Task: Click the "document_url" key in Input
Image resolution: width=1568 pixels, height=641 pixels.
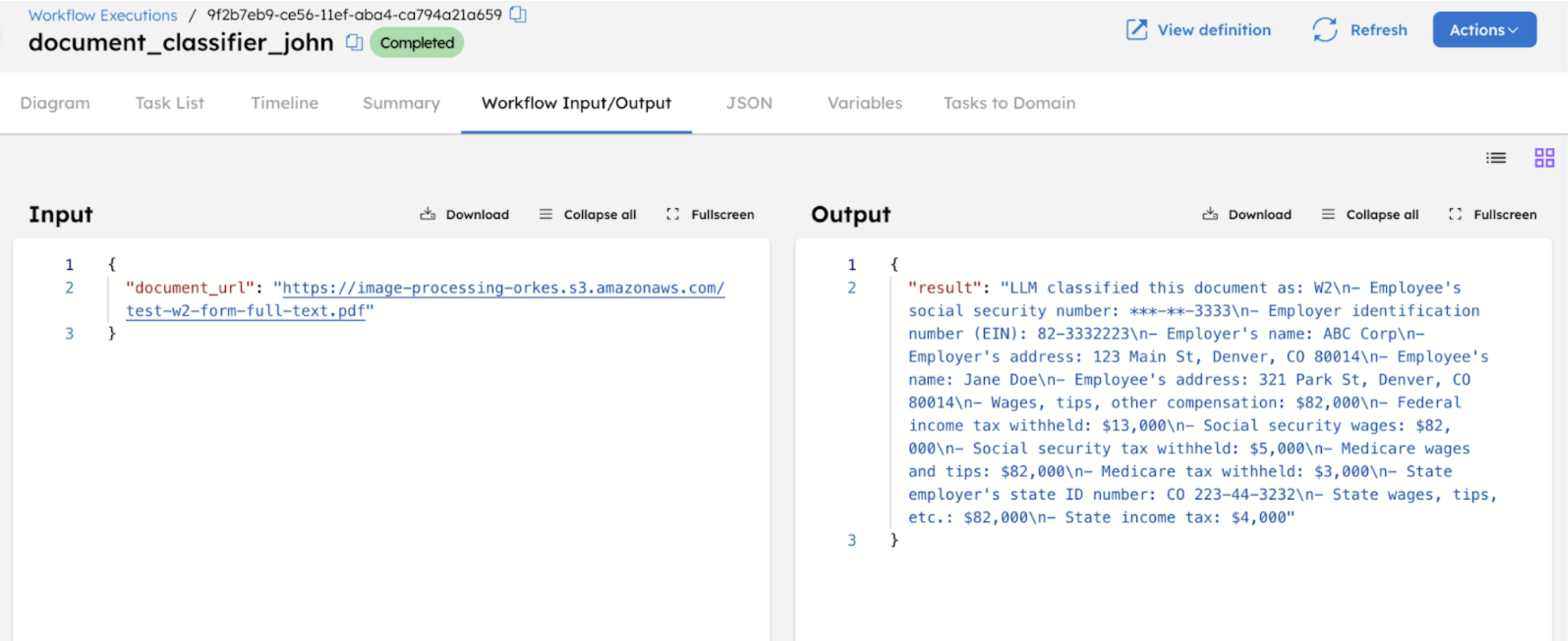Action: click(x=189, y=288)
